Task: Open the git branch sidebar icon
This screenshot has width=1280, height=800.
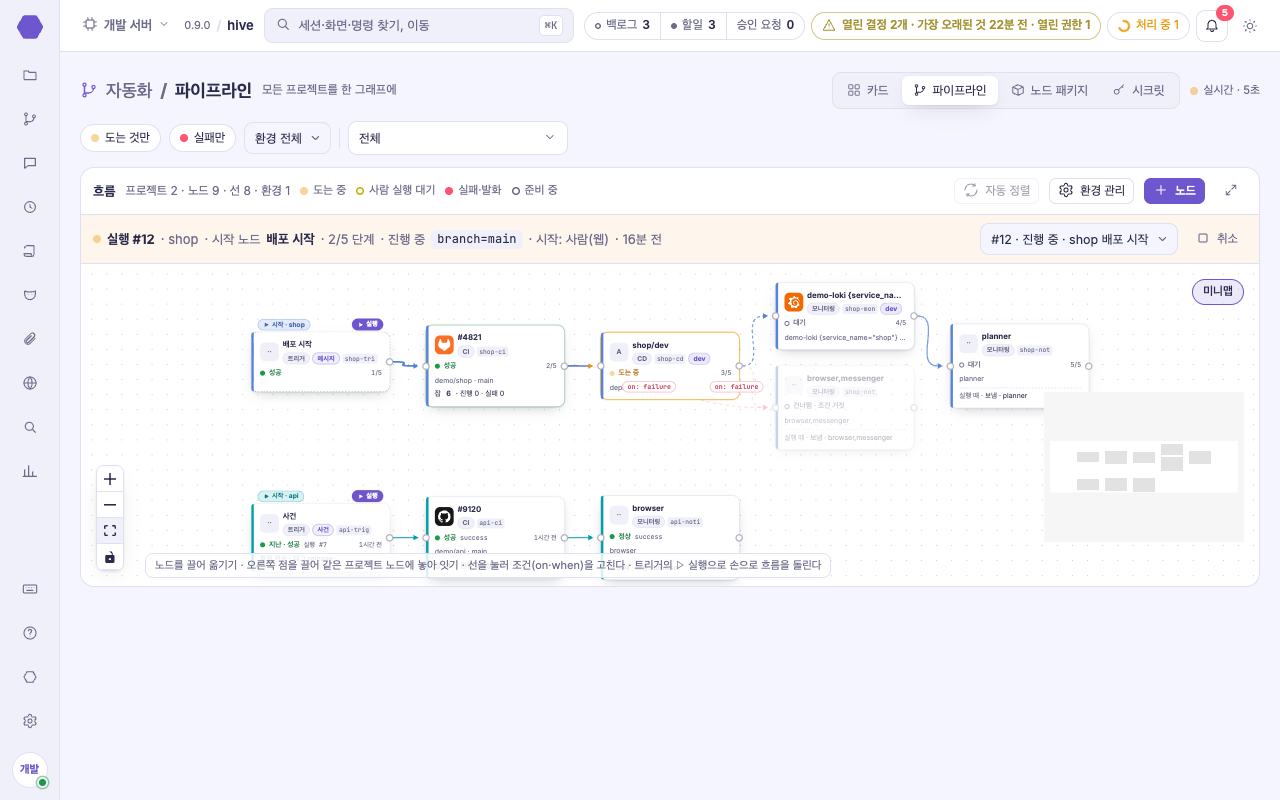Action: [x=30, y=119]
